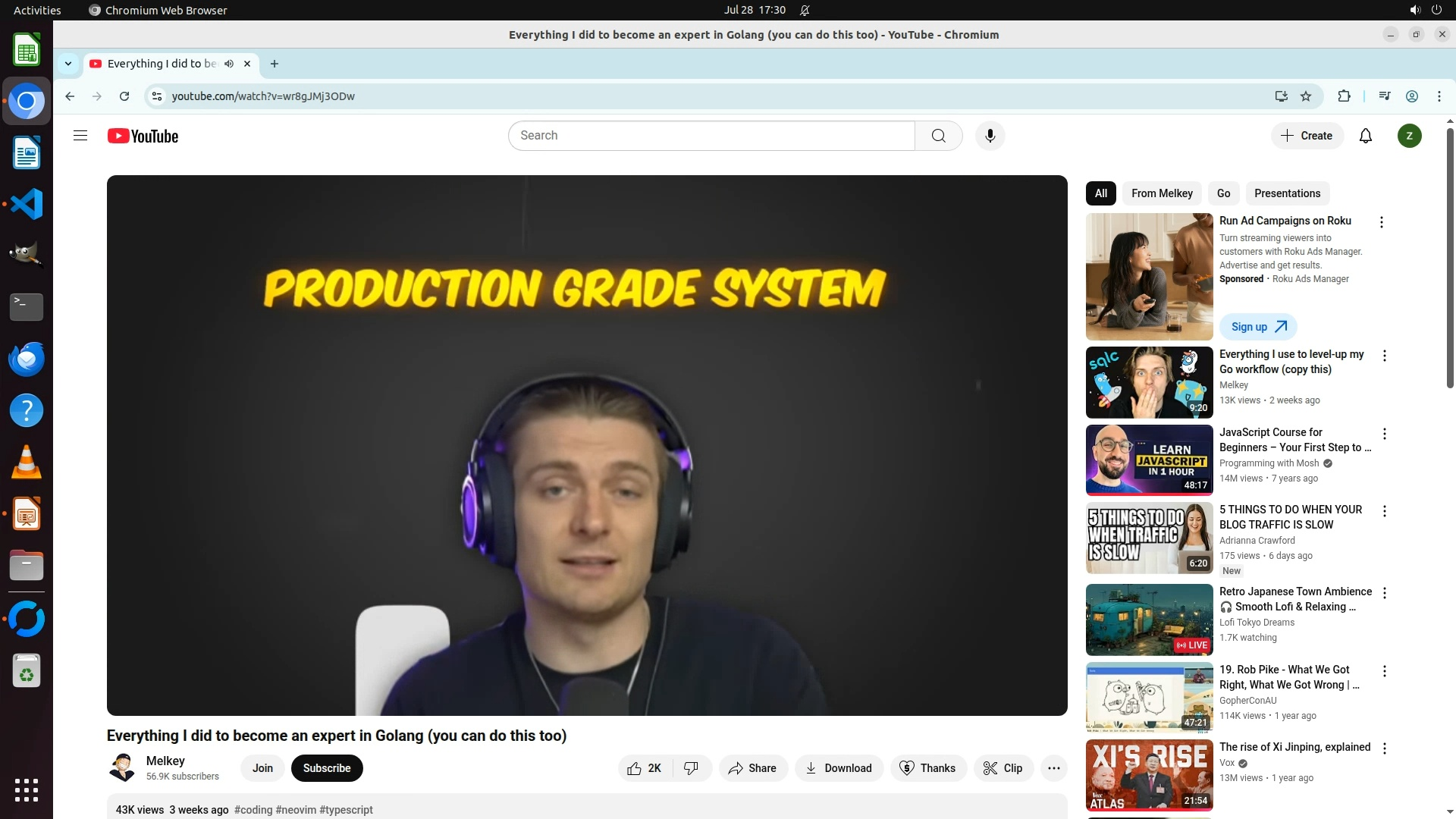Subscribe to Melkey channel
This screenshot has width=1456, height=819.
pyautogui.click(x=327, y=768)
